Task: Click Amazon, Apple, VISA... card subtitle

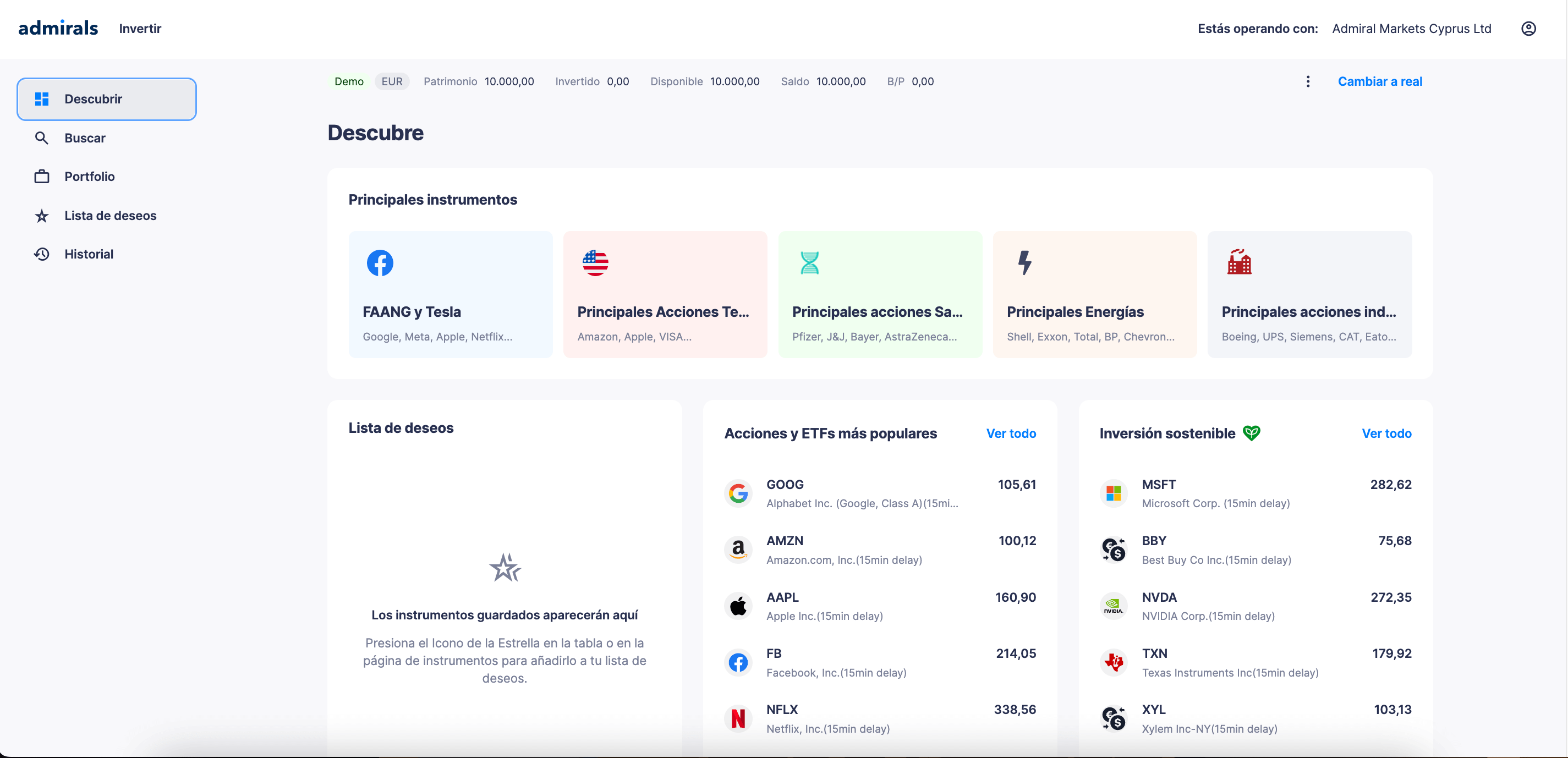Action: (x=634, y=337)
